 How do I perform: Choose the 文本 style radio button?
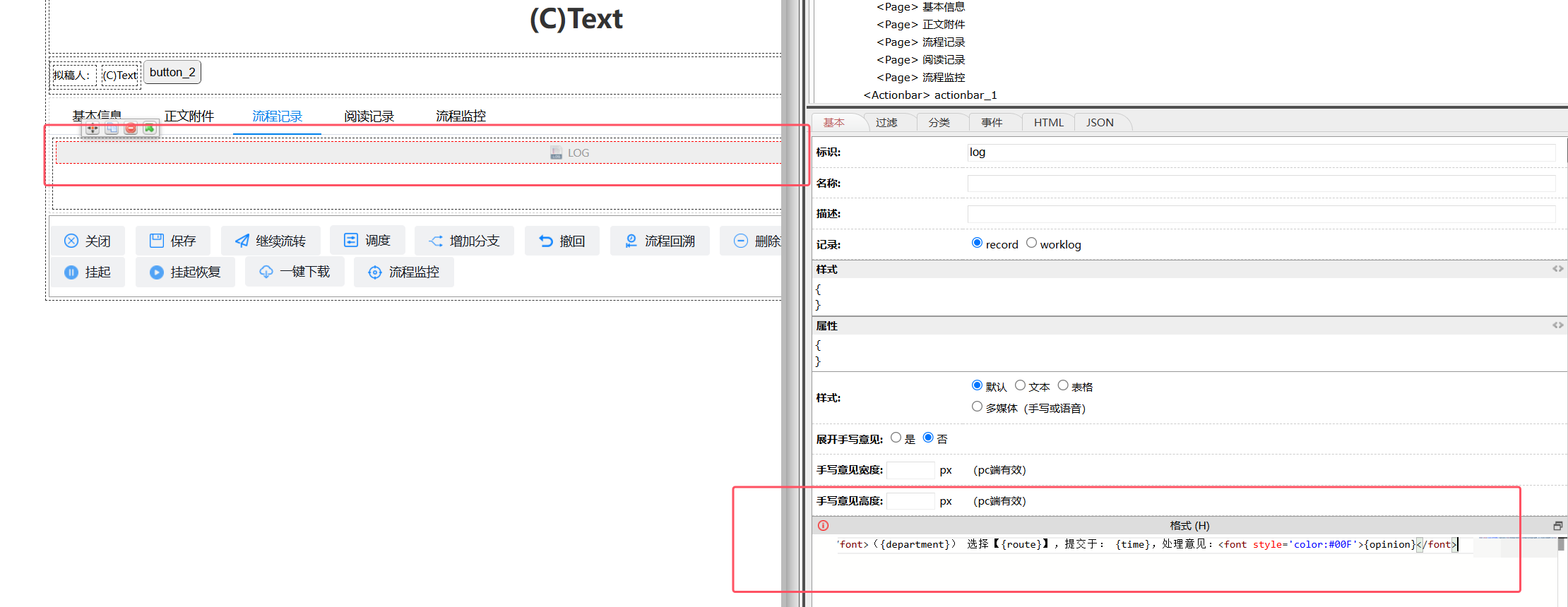(1021, 385)
